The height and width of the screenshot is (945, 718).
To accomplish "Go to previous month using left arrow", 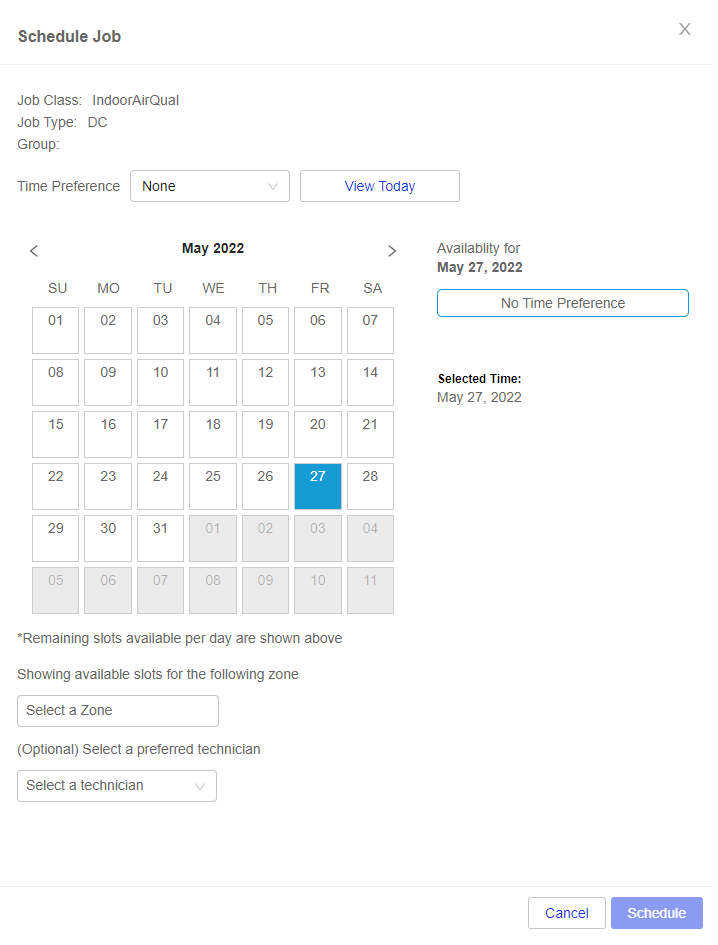I will click(34, 251).
